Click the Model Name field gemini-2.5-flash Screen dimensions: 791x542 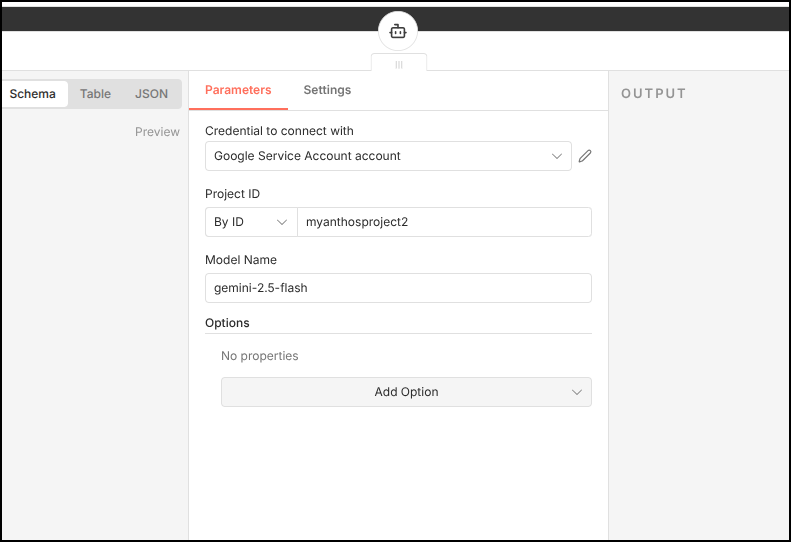point(398,288)
